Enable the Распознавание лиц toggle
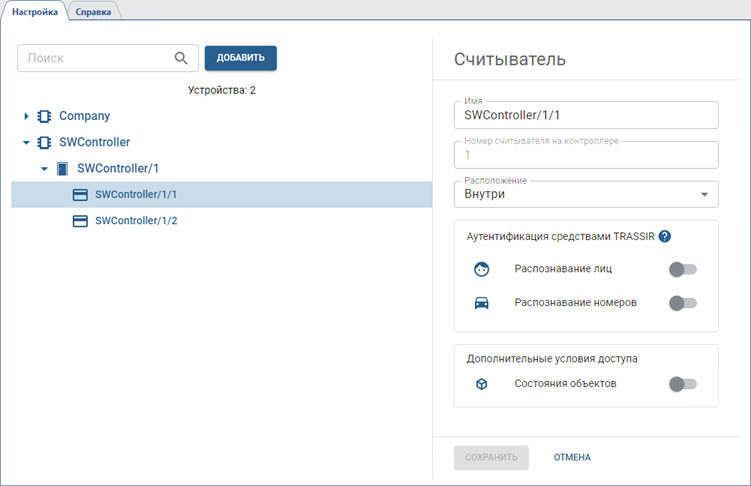The width and height of the screenshot is (751, 486). click(683, 269)
